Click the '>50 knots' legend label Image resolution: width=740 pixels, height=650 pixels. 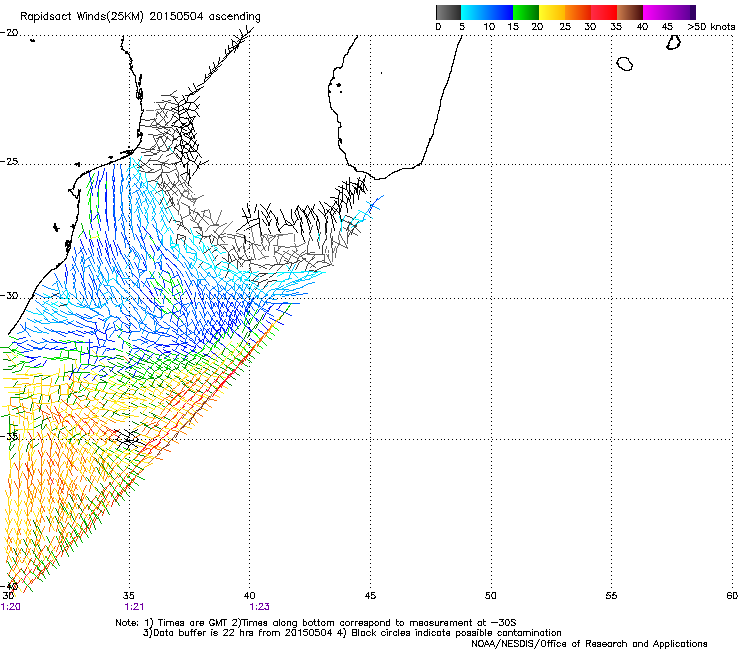711,27
